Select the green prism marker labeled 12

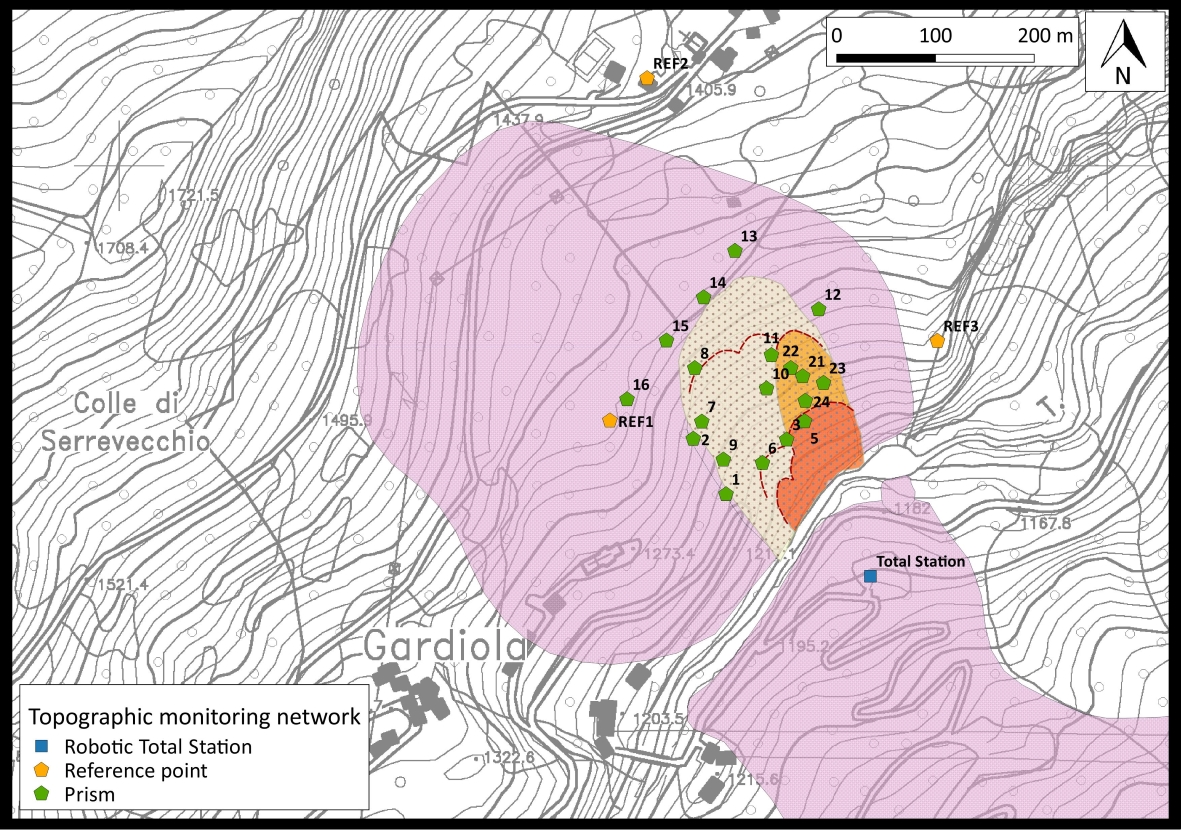click(x=819, y=309)
